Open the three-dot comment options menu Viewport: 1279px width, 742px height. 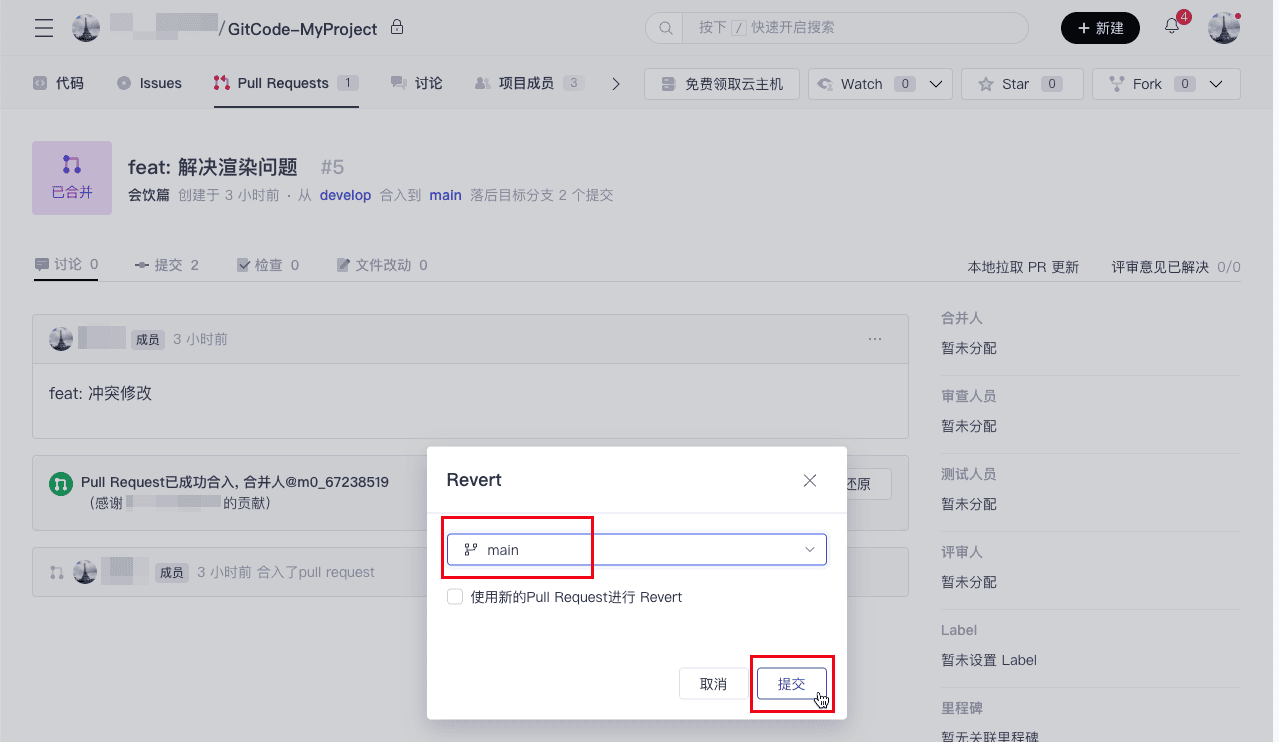tap(875, 339)
